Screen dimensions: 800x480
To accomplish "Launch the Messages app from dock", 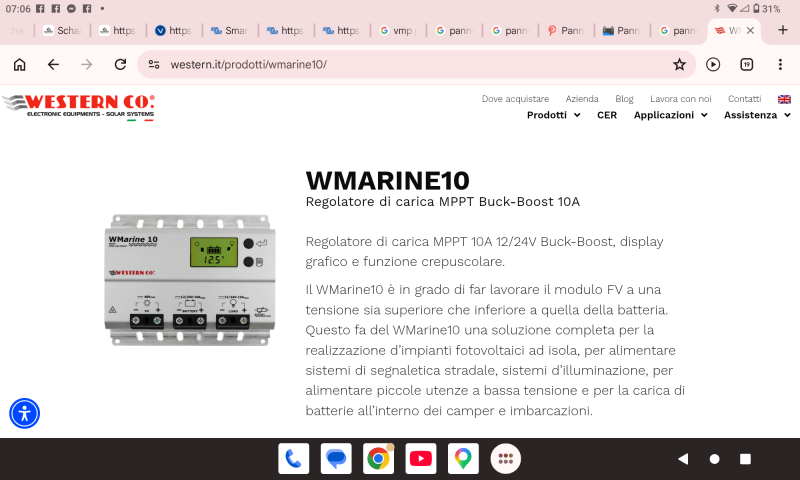I will click(336, 459).
